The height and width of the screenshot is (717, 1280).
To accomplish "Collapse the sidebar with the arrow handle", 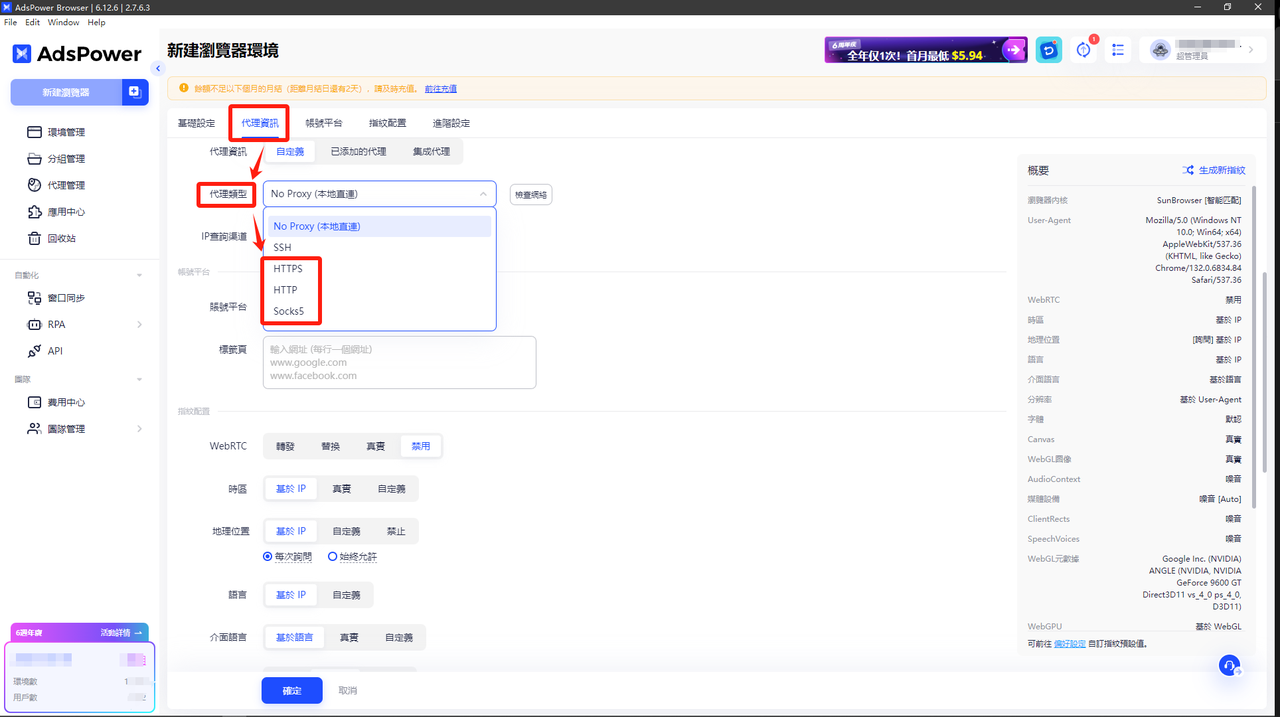I will [158, 68].
